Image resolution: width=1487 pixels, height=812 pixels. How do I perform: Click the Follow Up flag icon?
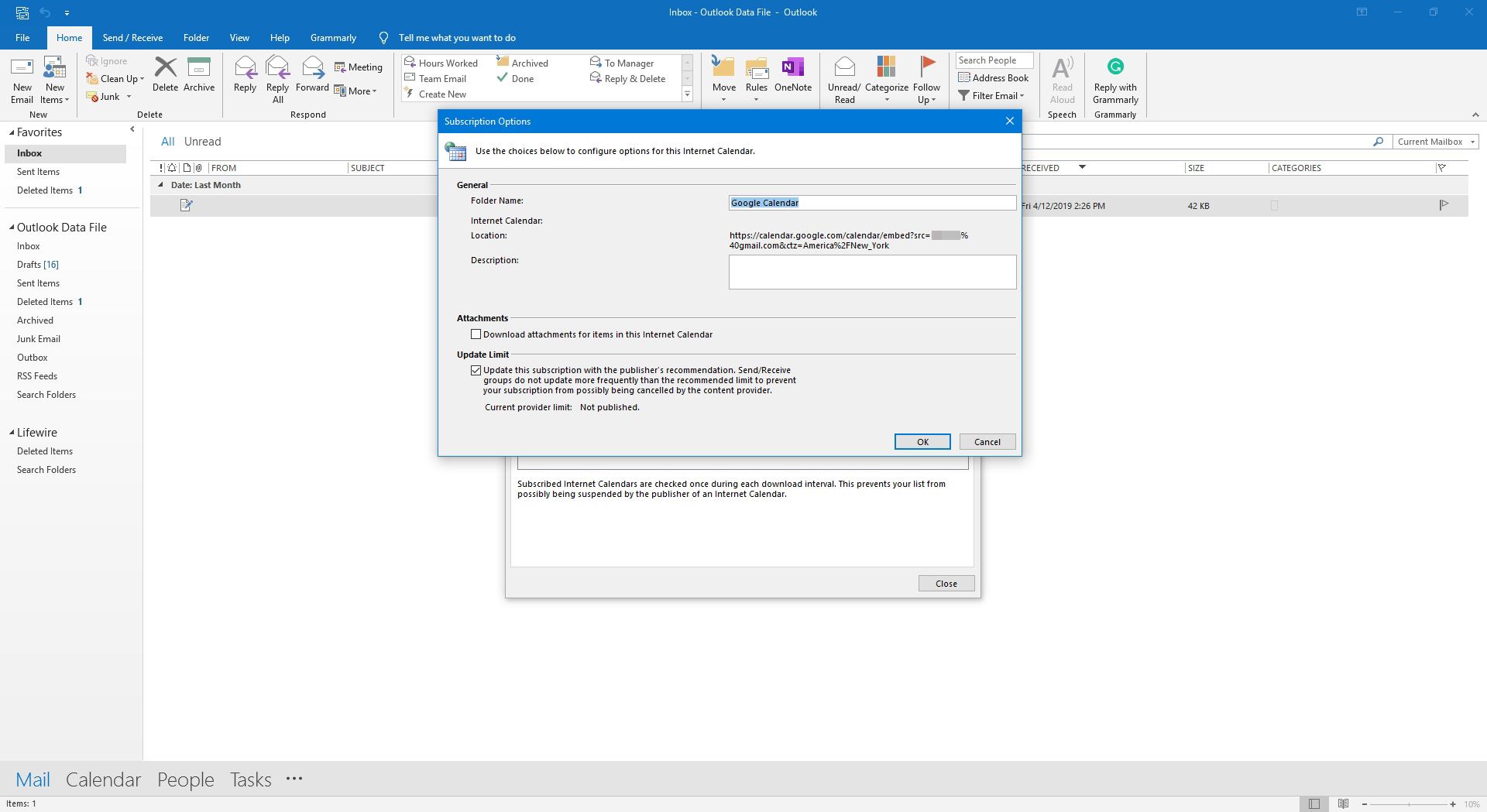click(927, 67)
